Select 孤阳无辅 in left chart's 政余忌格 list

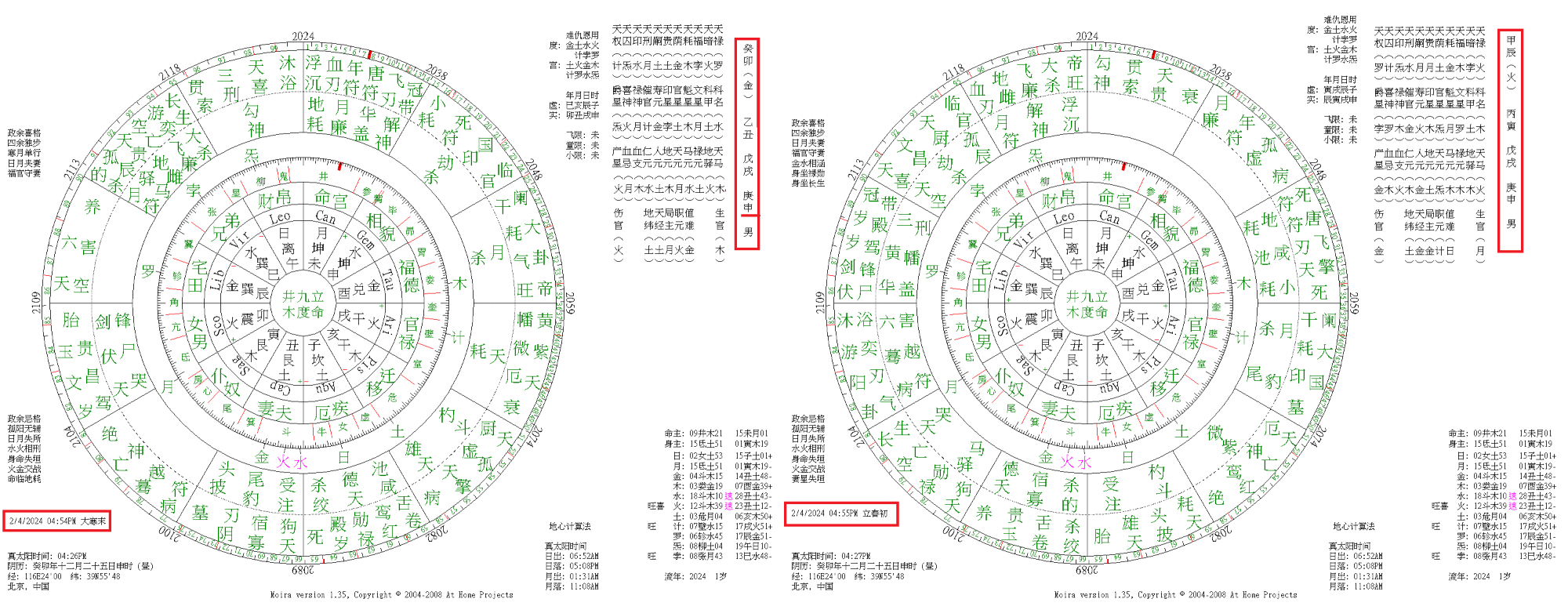point(24,429)
